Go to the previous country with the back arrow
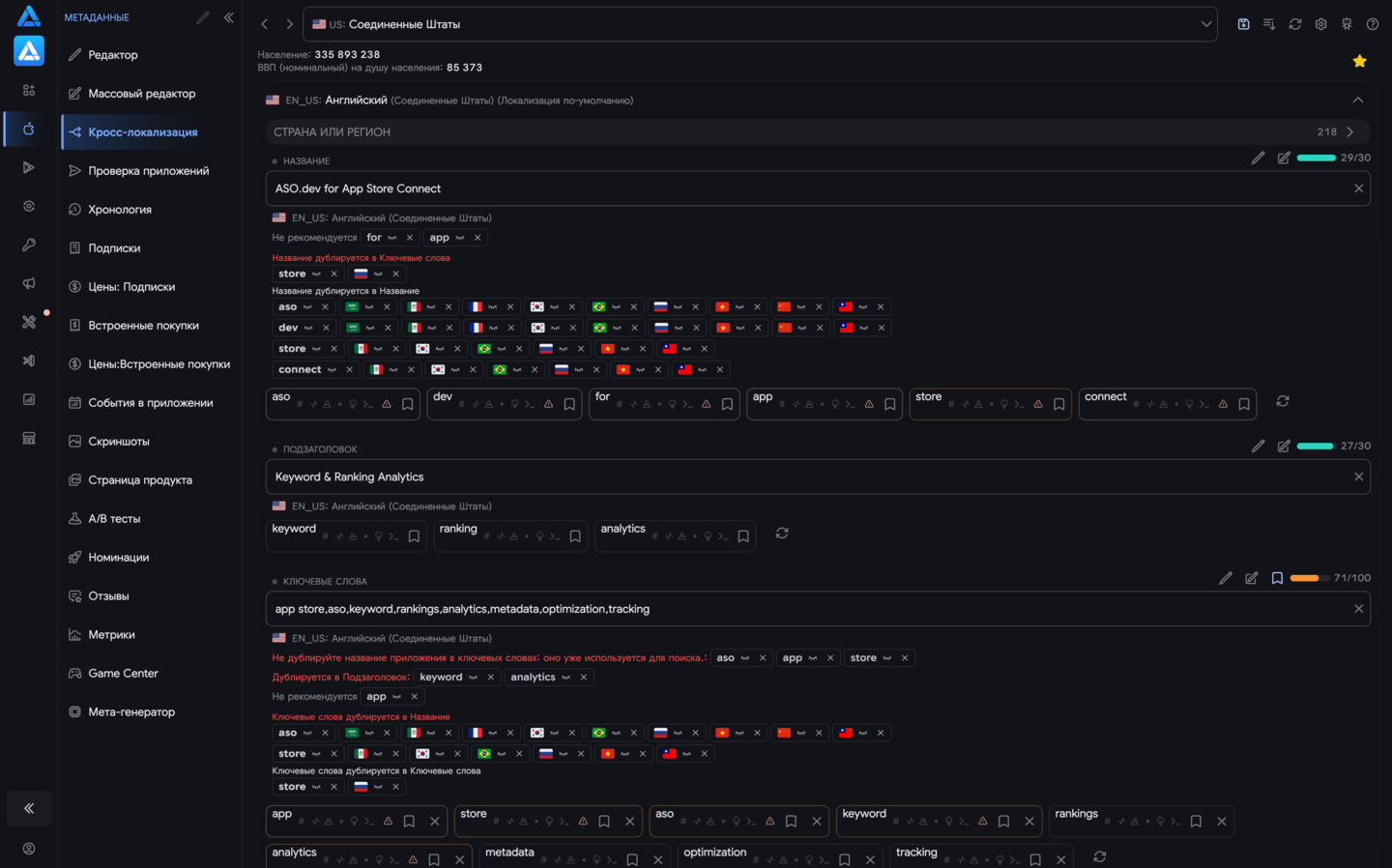The height and width of the screenshot is (868, 1392). [265, 24]
